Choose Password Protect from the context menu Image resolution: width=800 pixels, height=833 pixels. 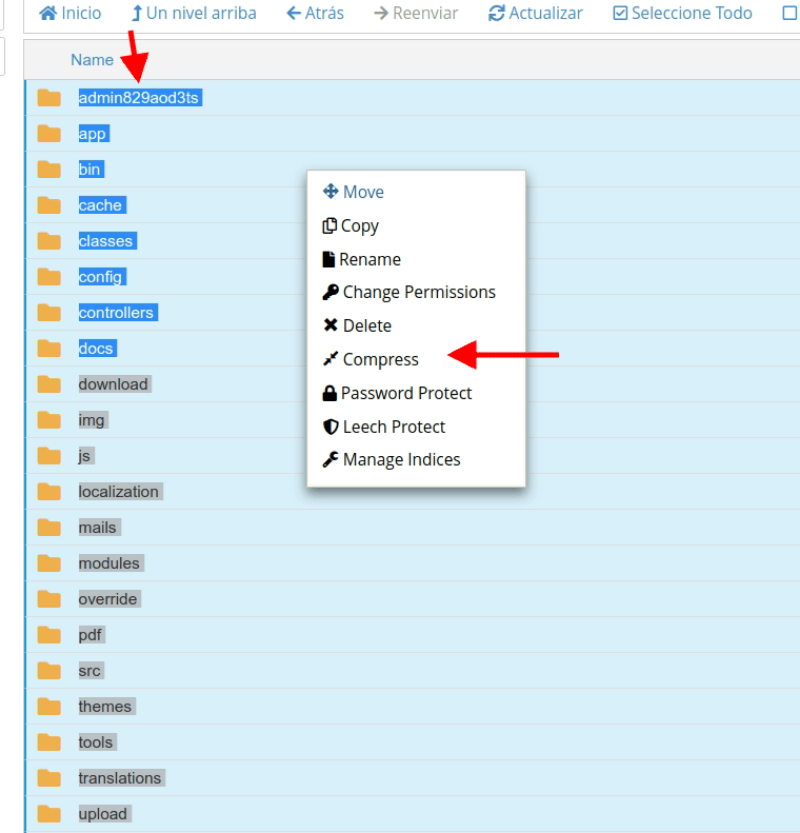click(x=406, y=393)
